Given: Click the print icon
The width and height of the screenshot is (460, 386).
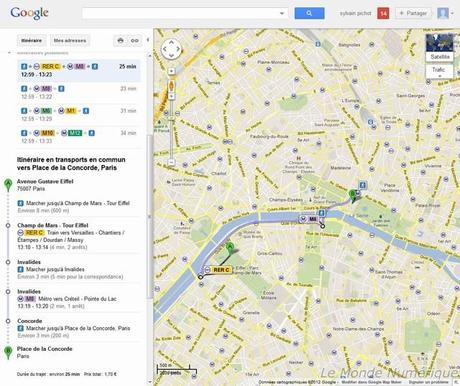Looking at the screenshot, I should [x=120, y=41].
